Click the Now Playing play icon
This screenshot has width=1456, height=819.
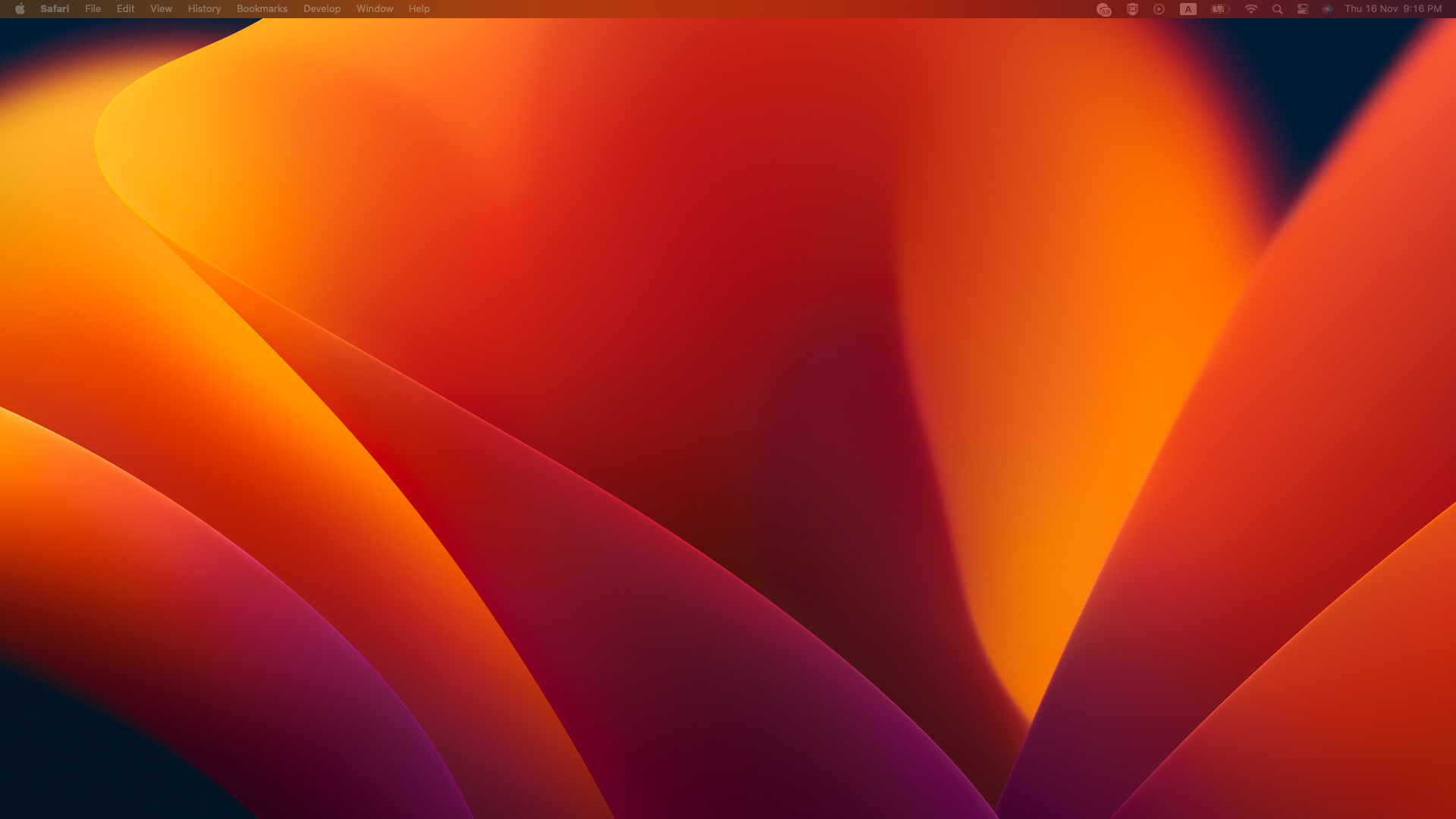[1159, 9]
